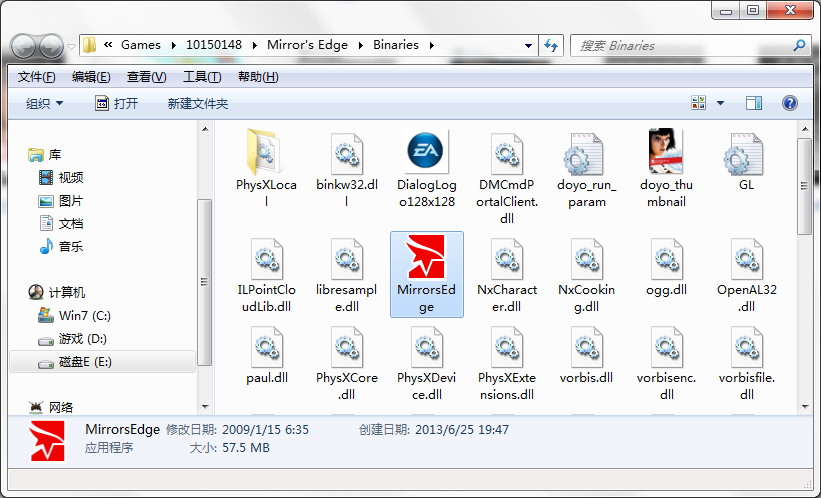Select Win7 (C:) drive
Viewport: 821px width, 498px height.
pyautogui.click(x=74, y=315)
